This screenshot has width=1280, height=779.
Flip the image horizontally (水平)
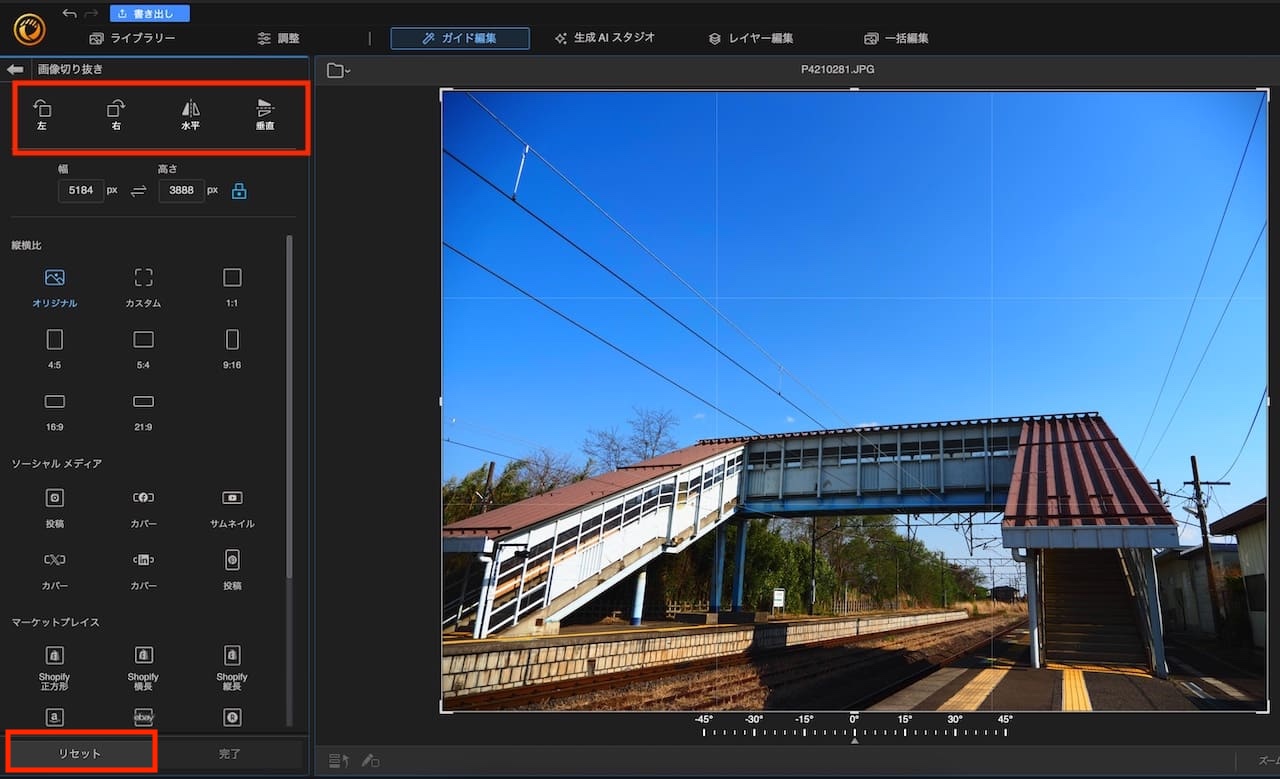point(190,115)
